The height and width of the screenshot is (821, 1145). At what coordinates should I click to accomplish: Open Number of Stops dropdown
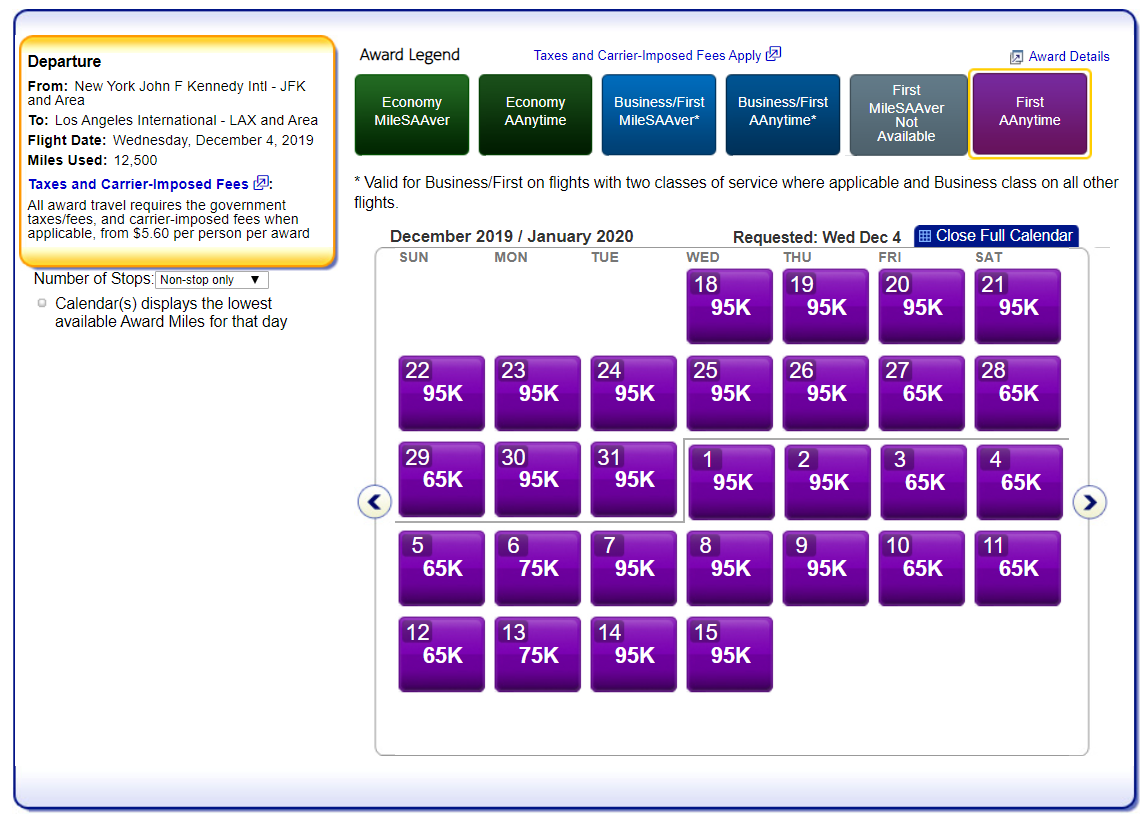click(x=212, y=280)
